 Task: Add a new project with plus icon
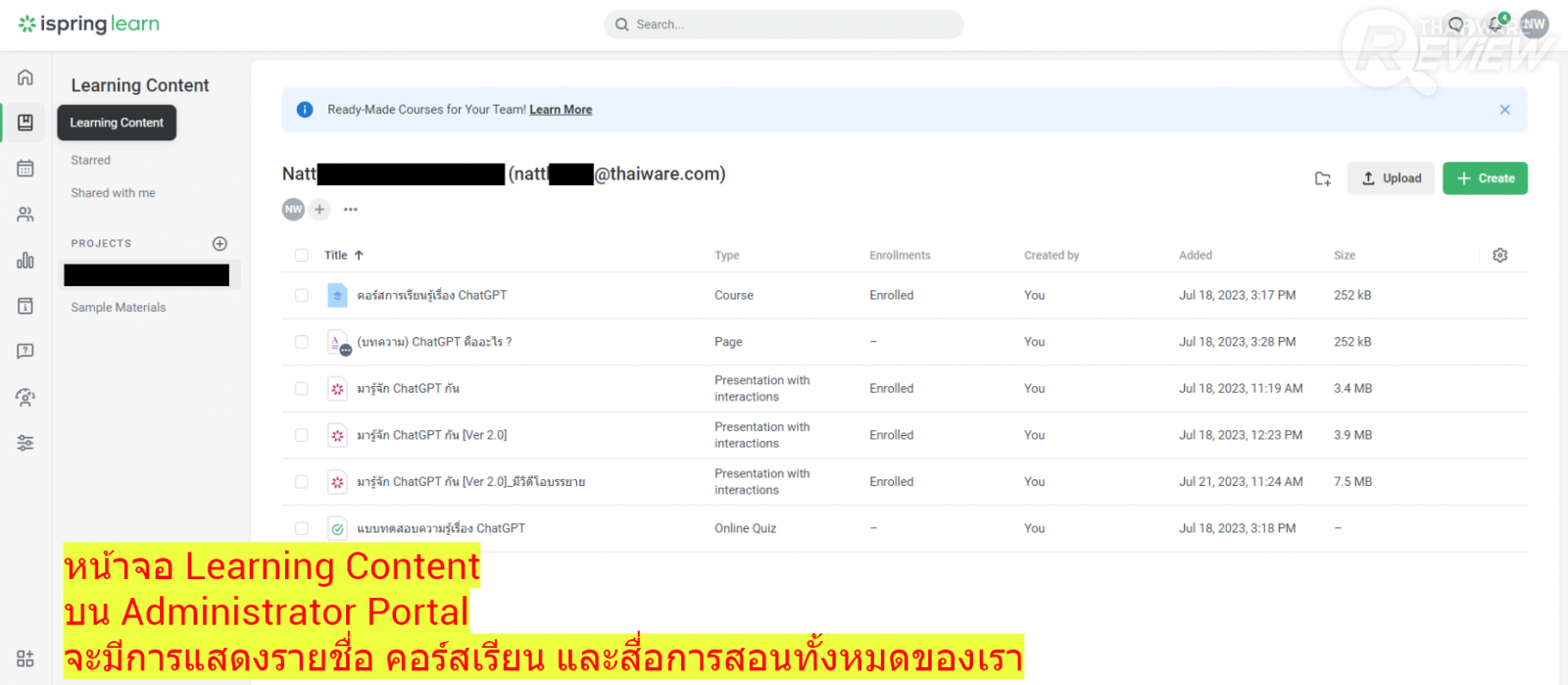coord(220,243)
